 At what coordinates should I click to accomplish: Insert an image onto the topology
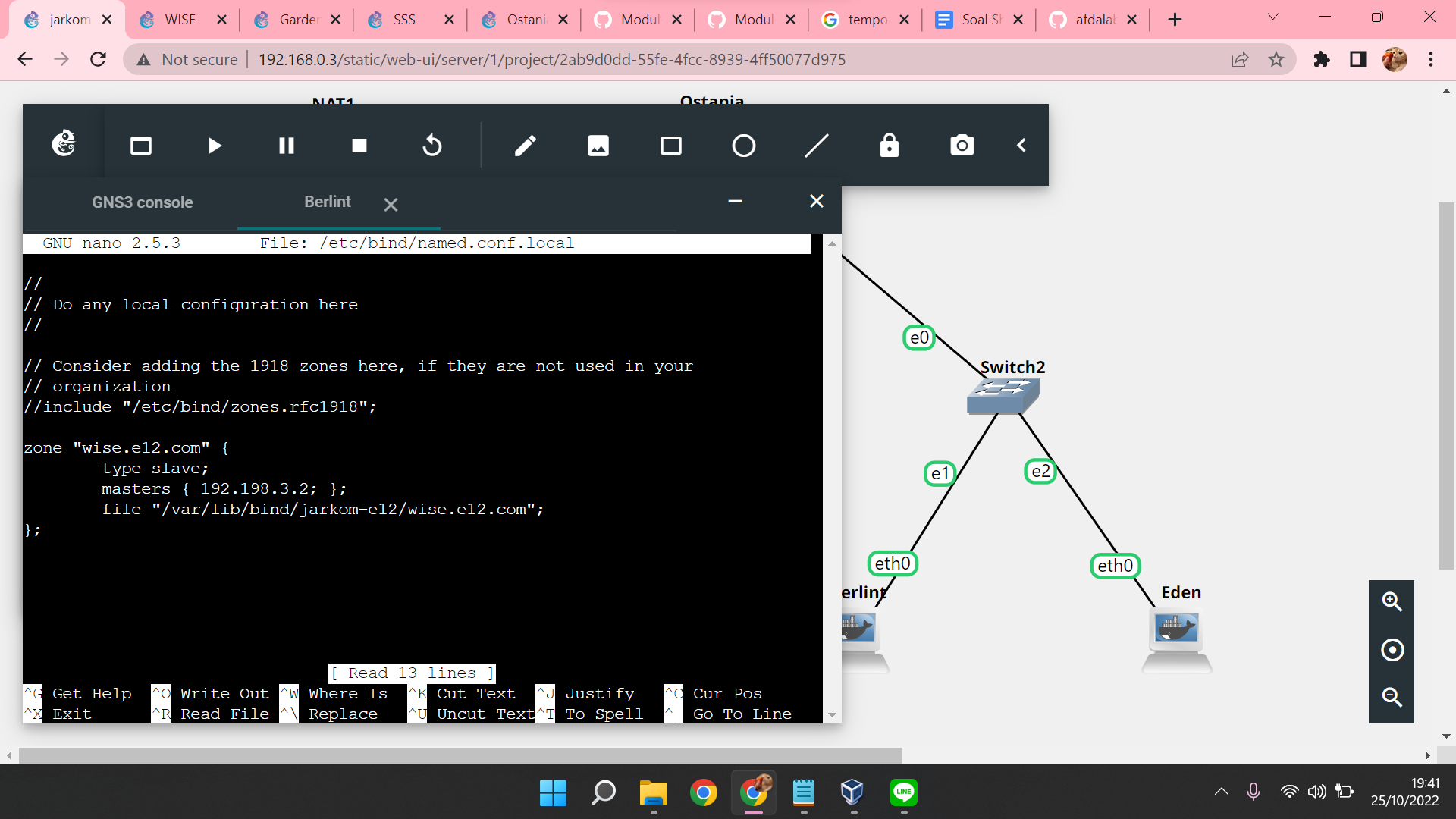point(598,145)
